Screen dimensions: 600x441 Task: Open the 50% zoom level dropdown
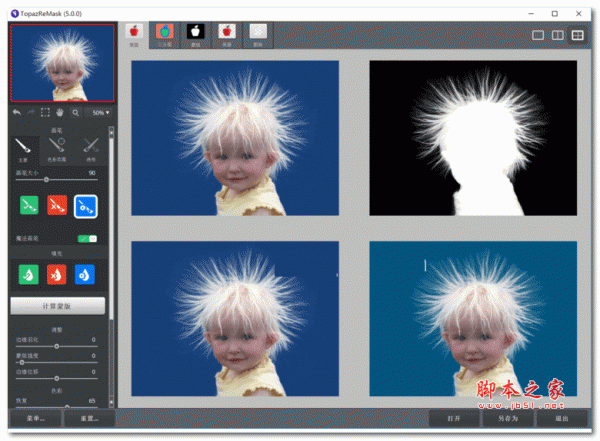(99, 113)
